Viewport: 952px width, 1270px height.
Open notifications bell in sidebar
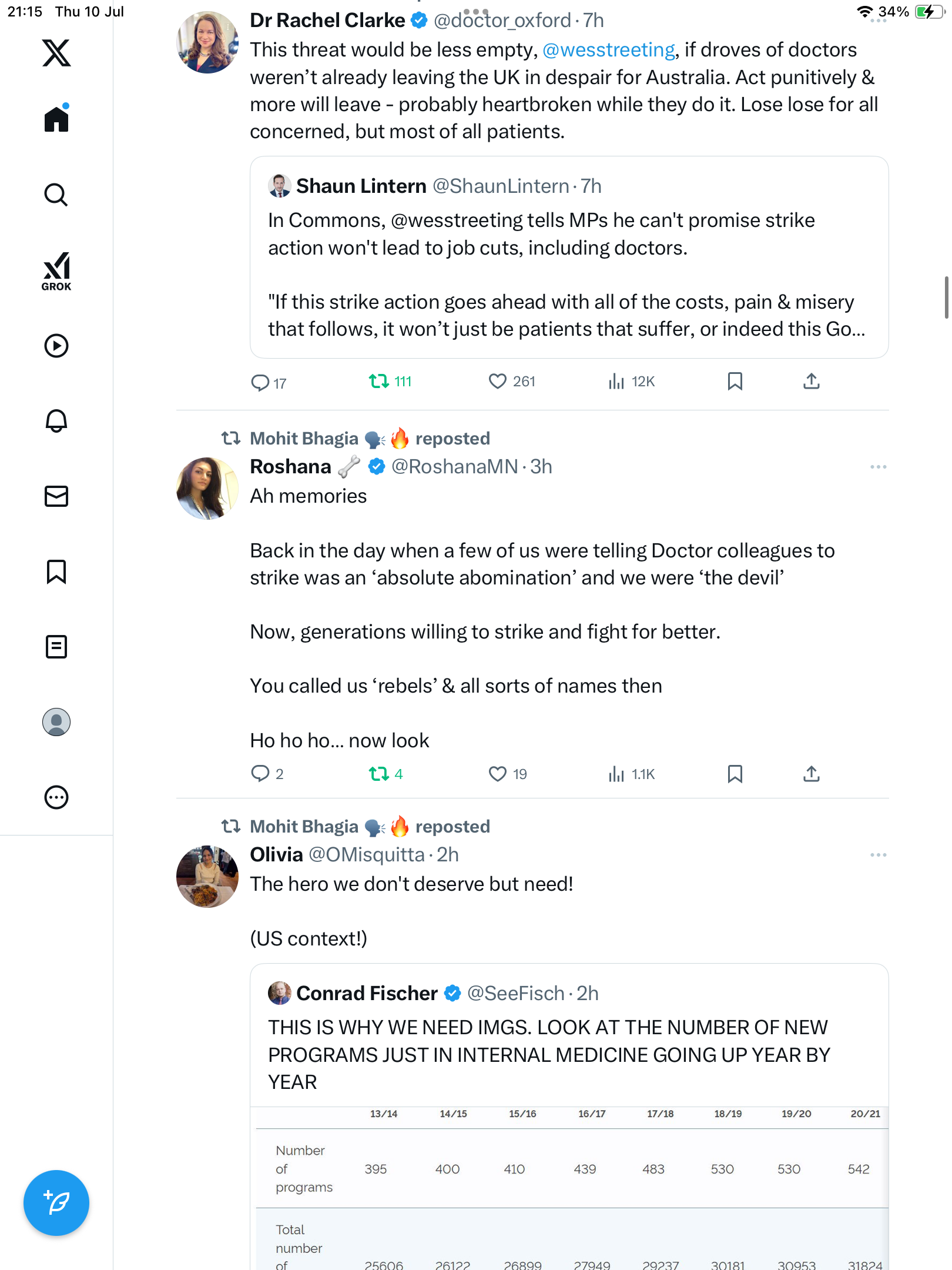pyautogui.click(x=56, y=421)
